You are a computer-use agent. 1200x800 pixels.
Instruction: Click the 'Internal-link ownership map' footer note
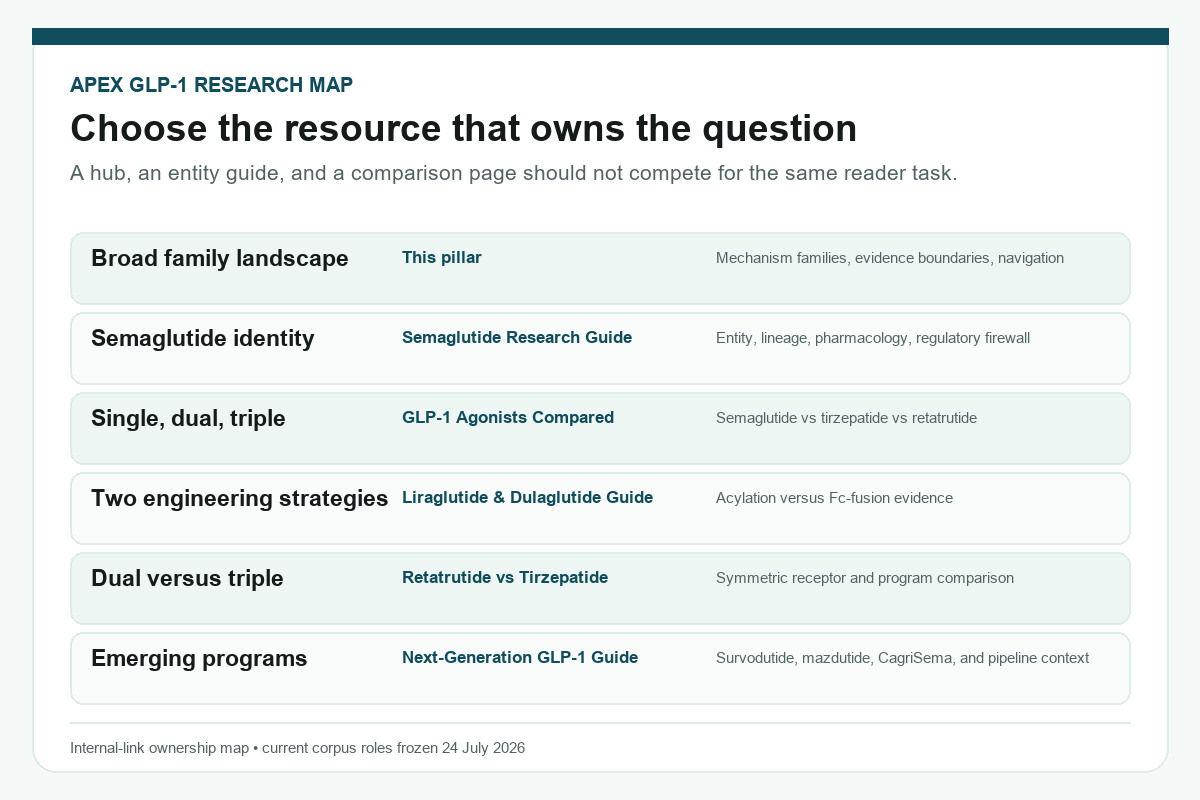pyautogui.click(x=298, y=748)
